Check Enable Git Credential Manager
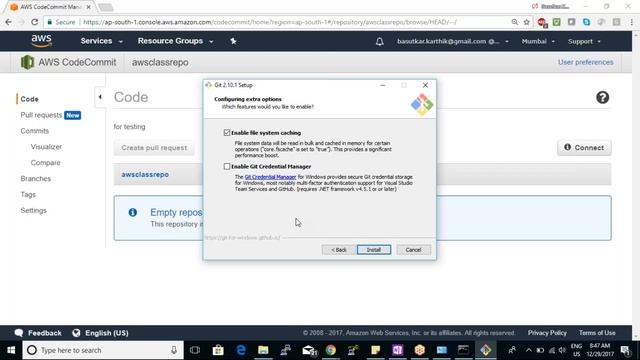640x360 pixels. (227, 167)
